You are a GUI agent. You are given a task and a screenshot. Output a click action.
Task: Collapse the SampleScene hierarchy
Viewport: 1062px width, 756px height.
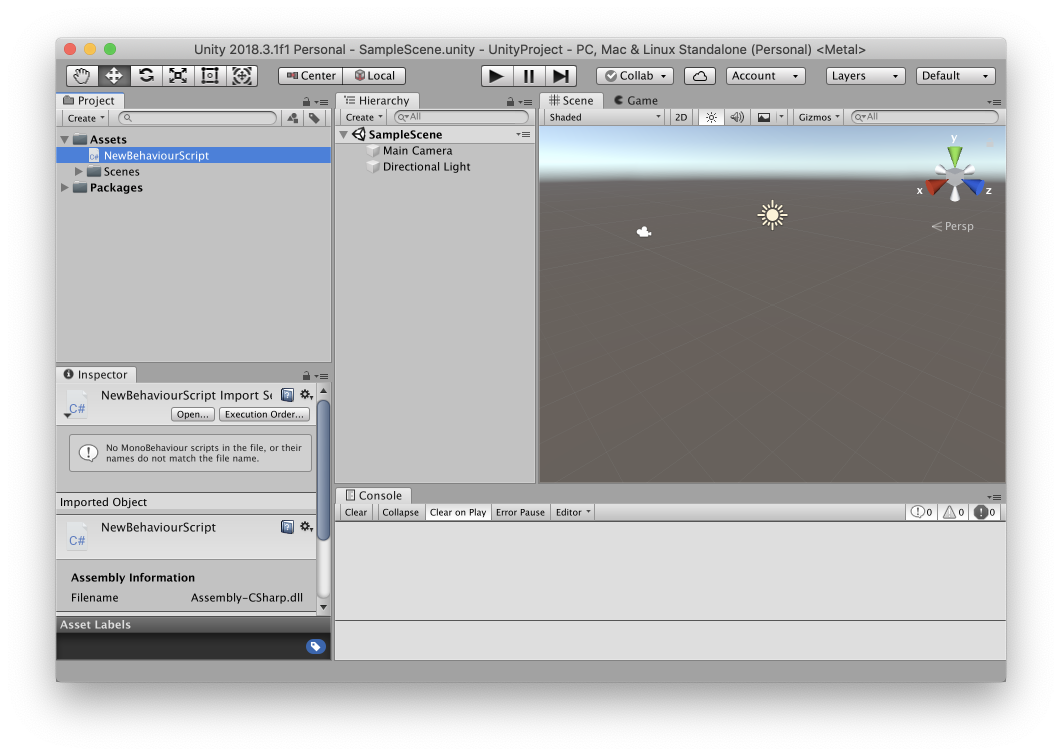344,134
